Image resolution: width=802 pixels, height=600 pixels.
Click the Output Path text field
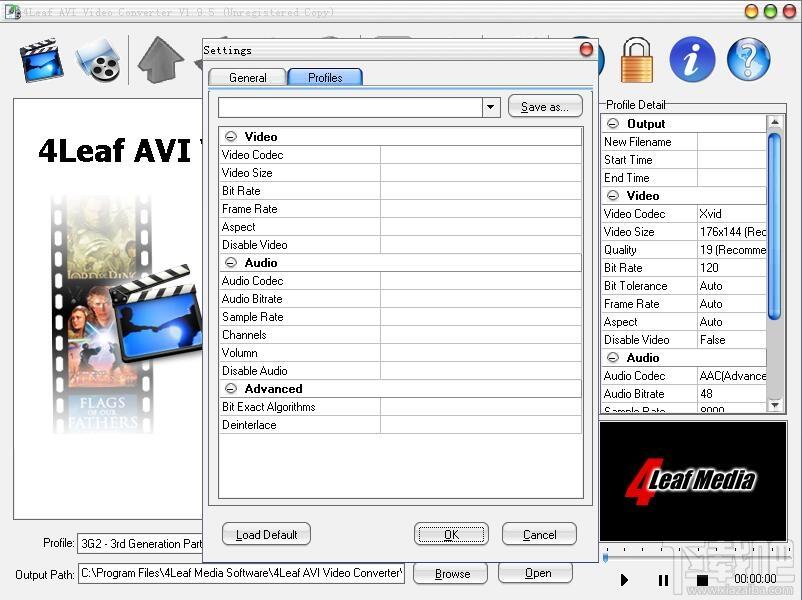(x=241, y=573)
